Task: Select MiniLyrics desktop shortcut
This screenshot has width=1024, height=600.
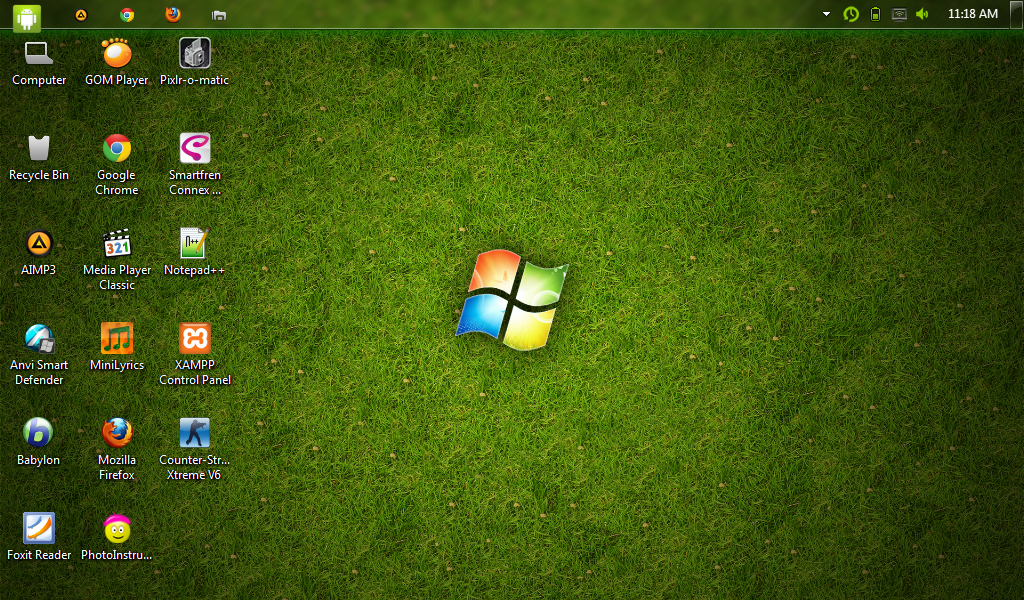Action: tap(117, 347)
